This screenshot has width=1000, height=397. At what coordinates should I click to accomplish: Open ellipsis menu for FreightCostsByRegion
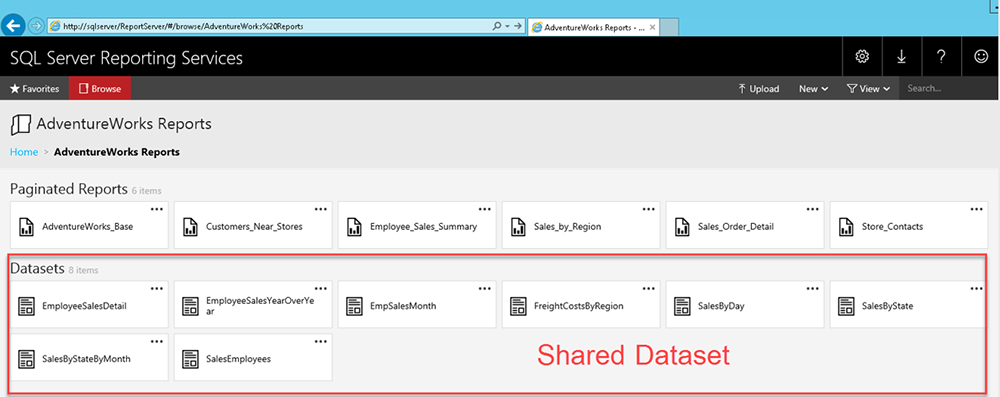point(649,288)
